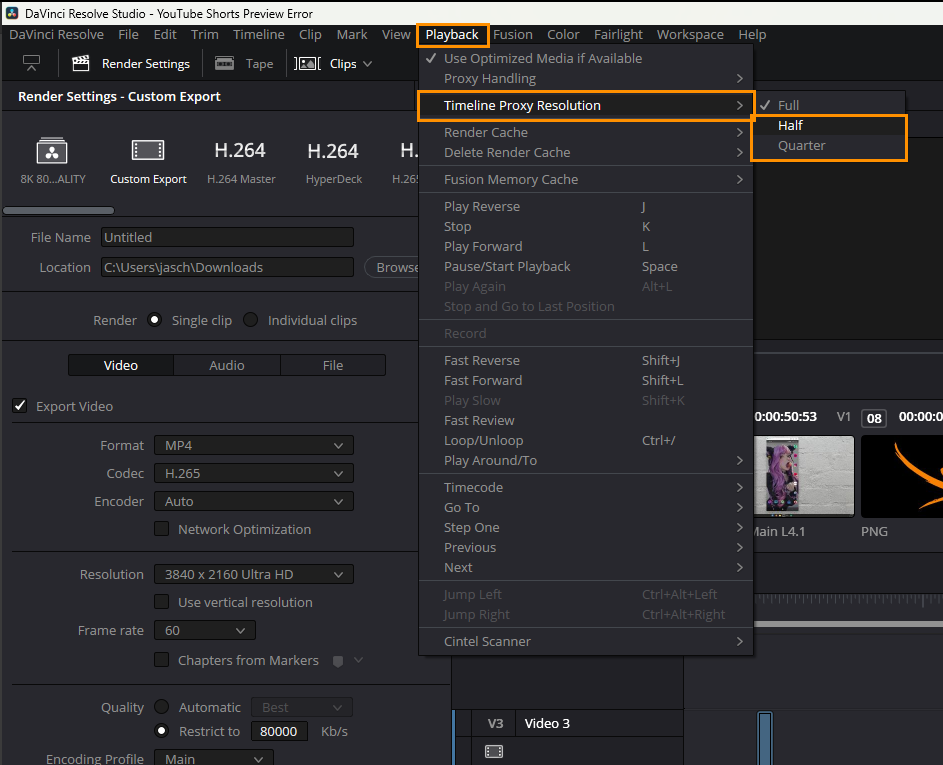
Task: Expand the Clips dropdown chevron
Action: coord(367,64)
